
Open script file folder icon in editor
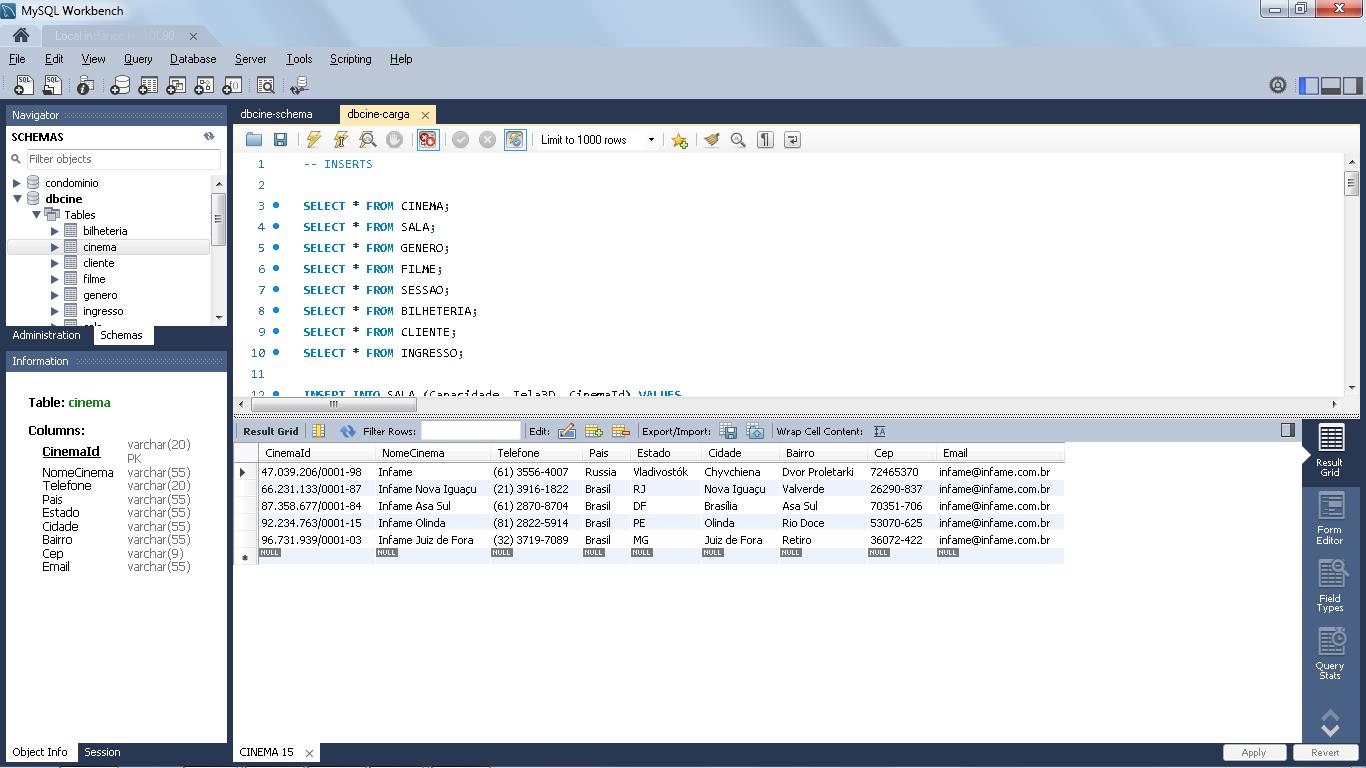point(254,140)
